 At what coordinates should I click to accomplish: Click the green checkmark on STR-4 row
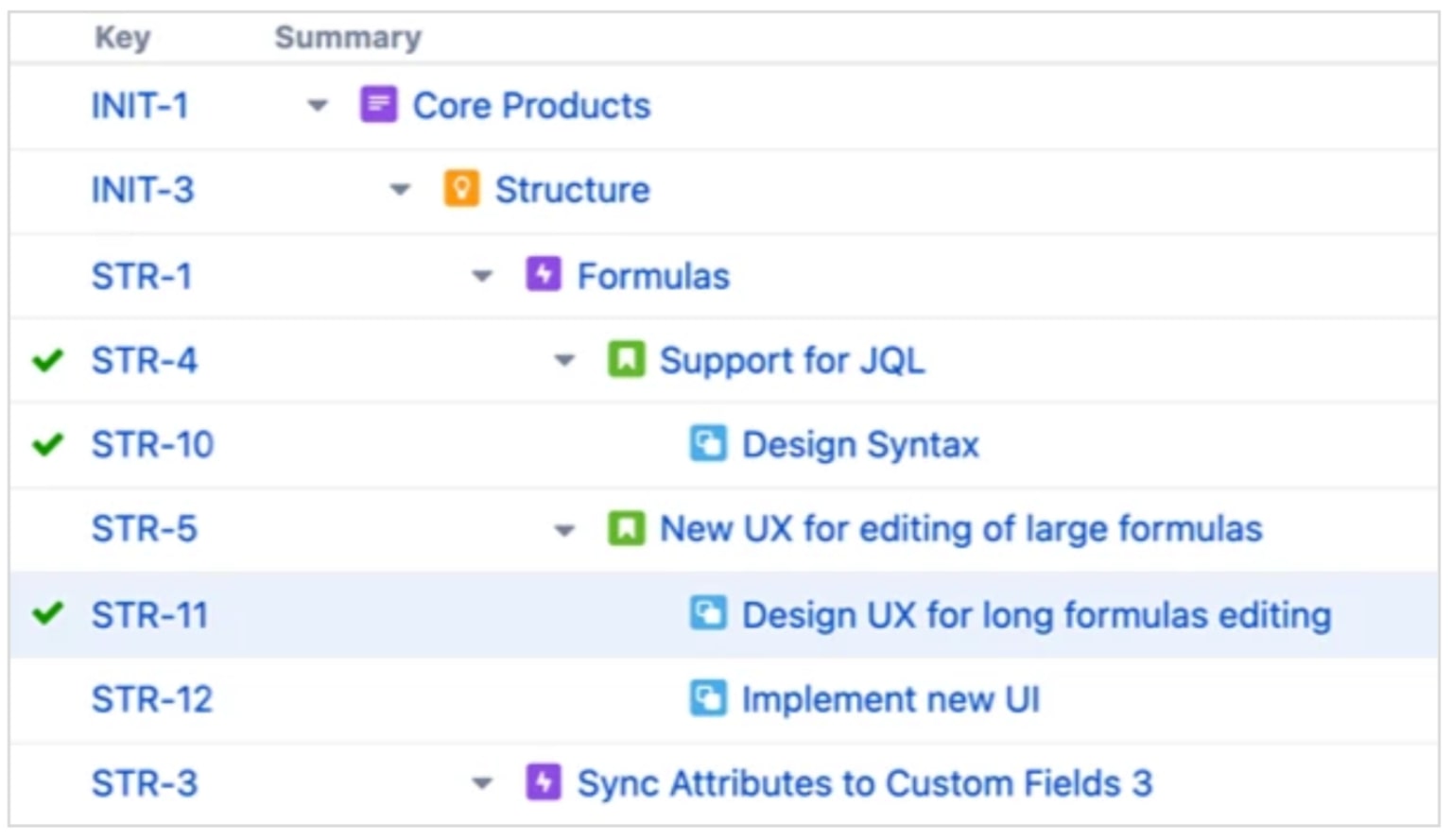point(47,360)
